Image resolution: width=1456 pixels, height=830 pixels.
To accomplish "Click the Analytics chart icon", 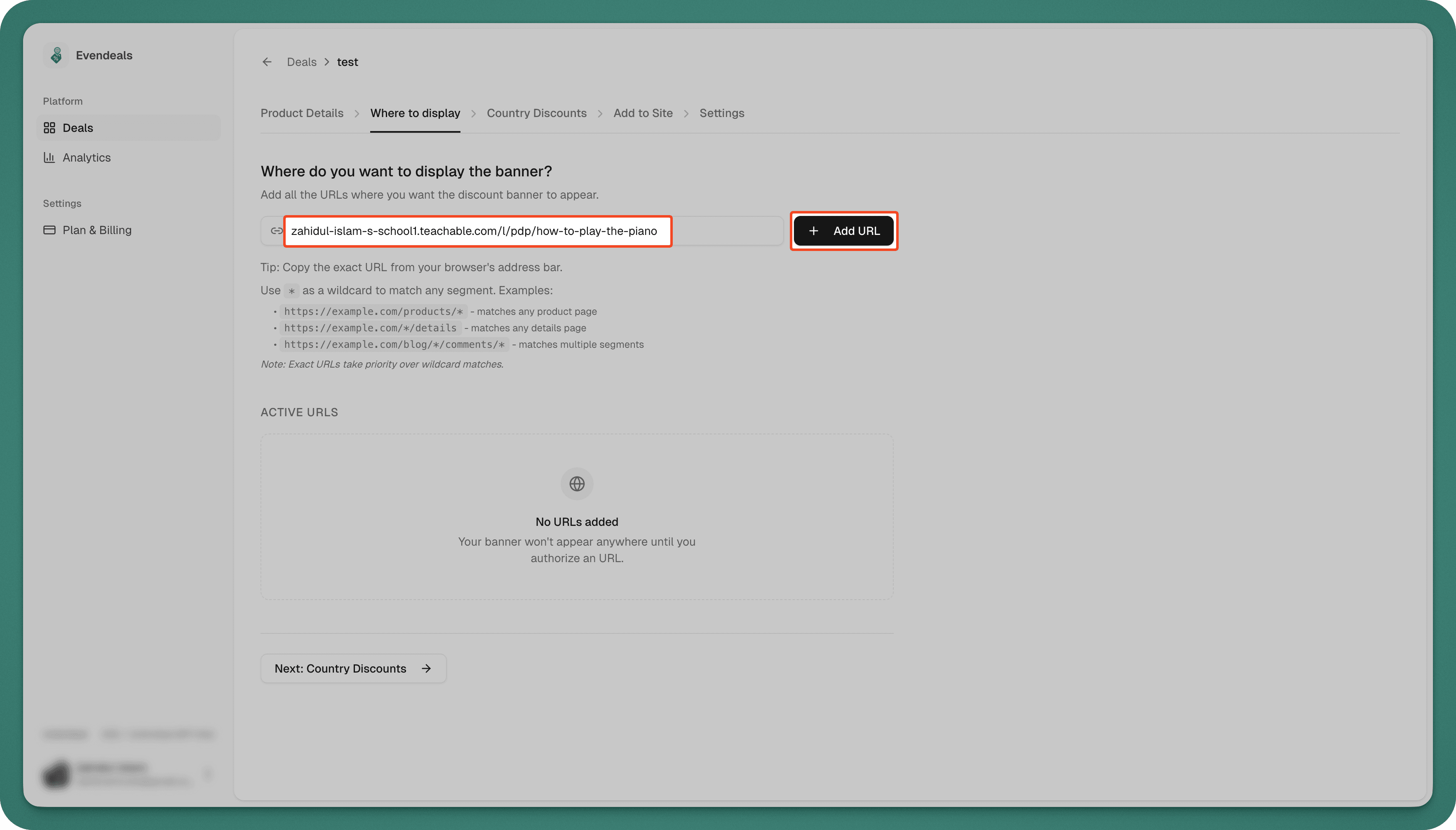I will click(x=50, y=157).
